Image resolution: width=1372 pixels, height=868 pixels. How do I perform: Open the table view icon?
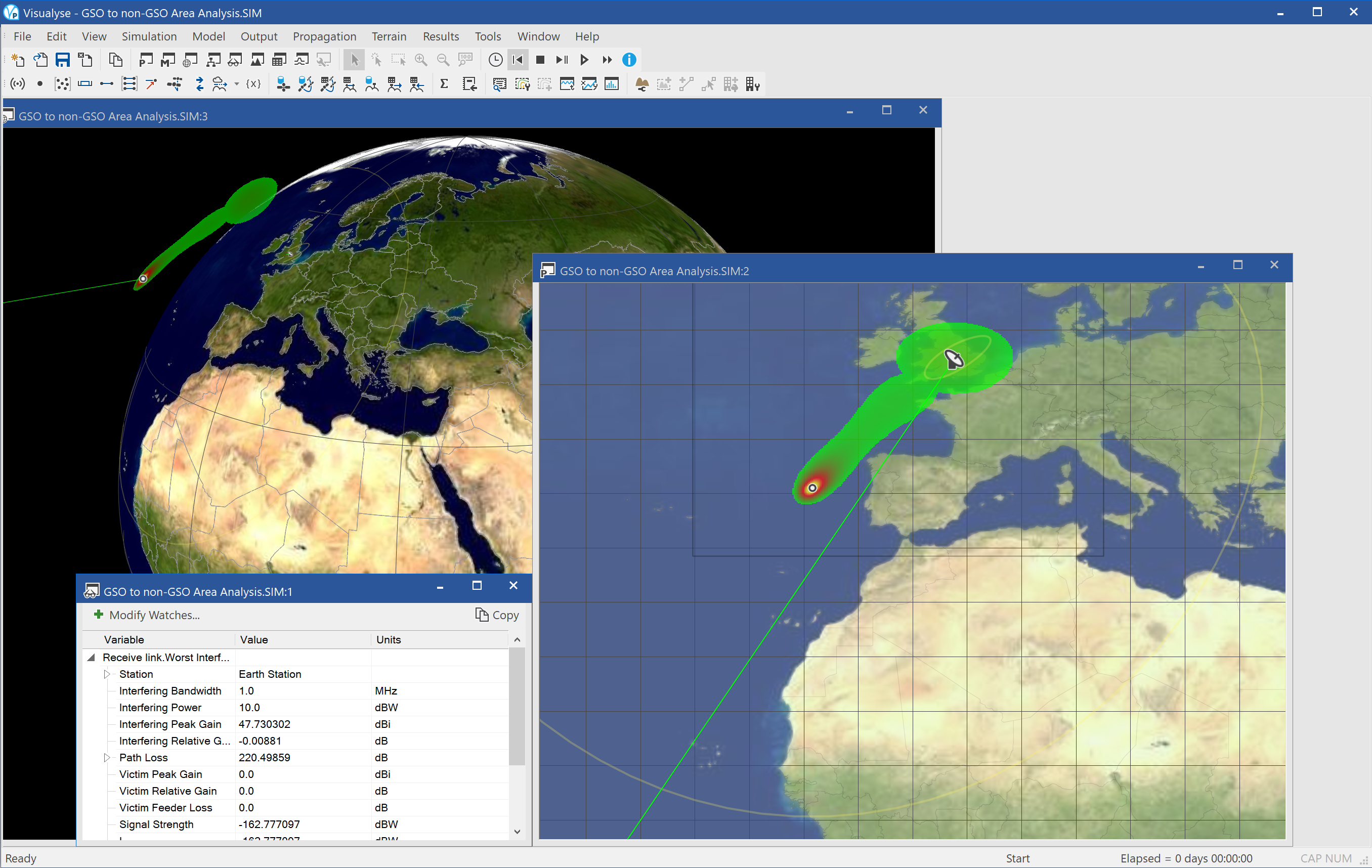pos(279,60)
